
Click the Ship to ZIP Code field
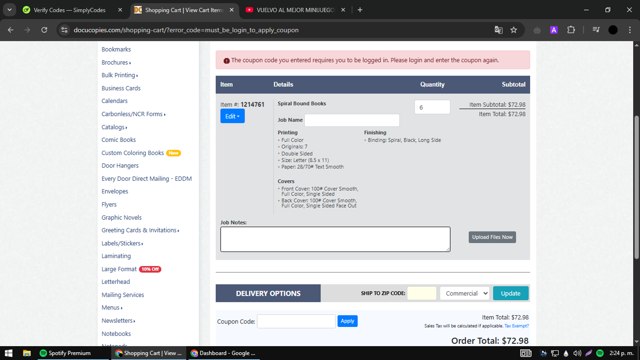click(x=422, y=293)
